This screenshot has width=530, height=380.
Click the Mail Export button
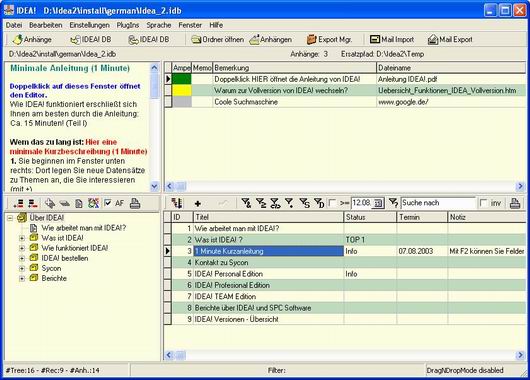(x=450, y=40)
